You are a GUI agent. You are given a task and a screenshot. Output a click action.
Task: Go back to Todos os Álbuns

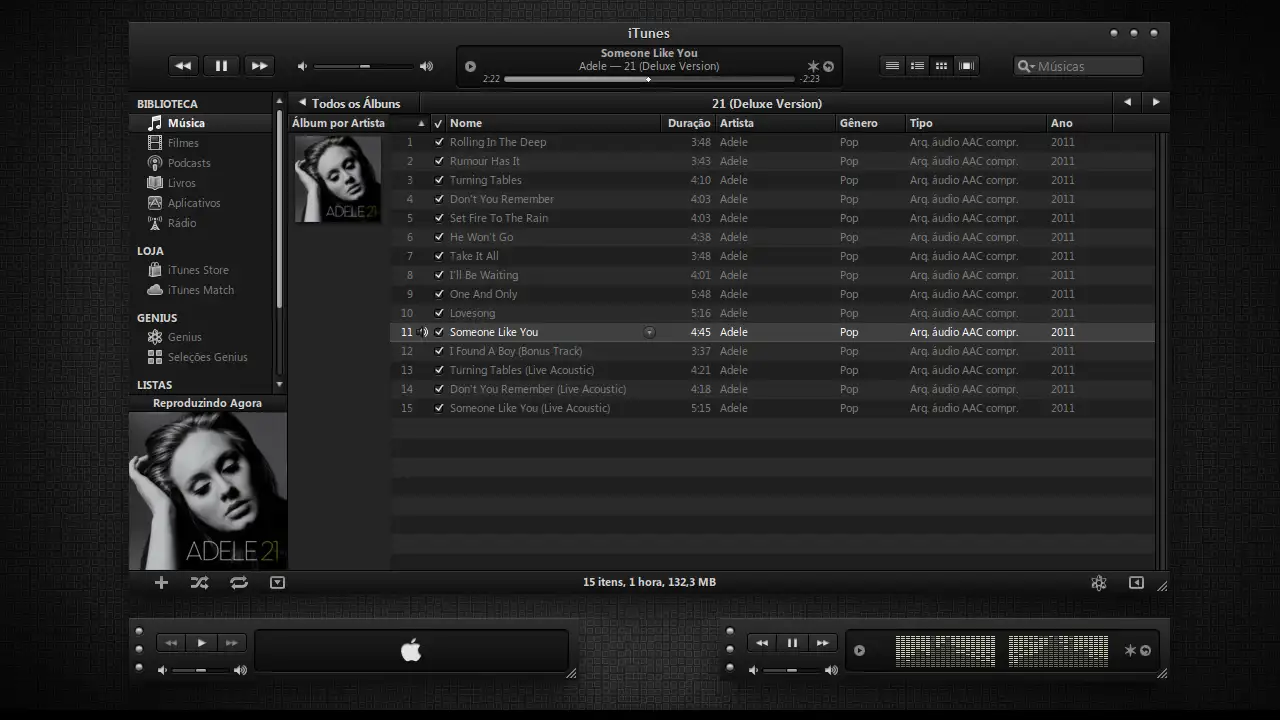349,103
